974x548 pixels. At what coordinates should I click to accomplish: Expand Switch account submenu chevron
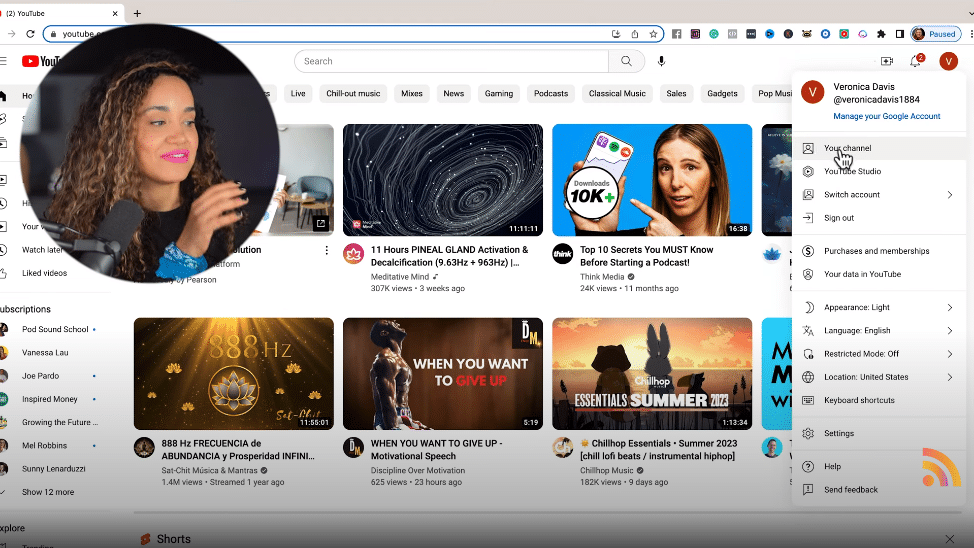(x=950, y=195)
